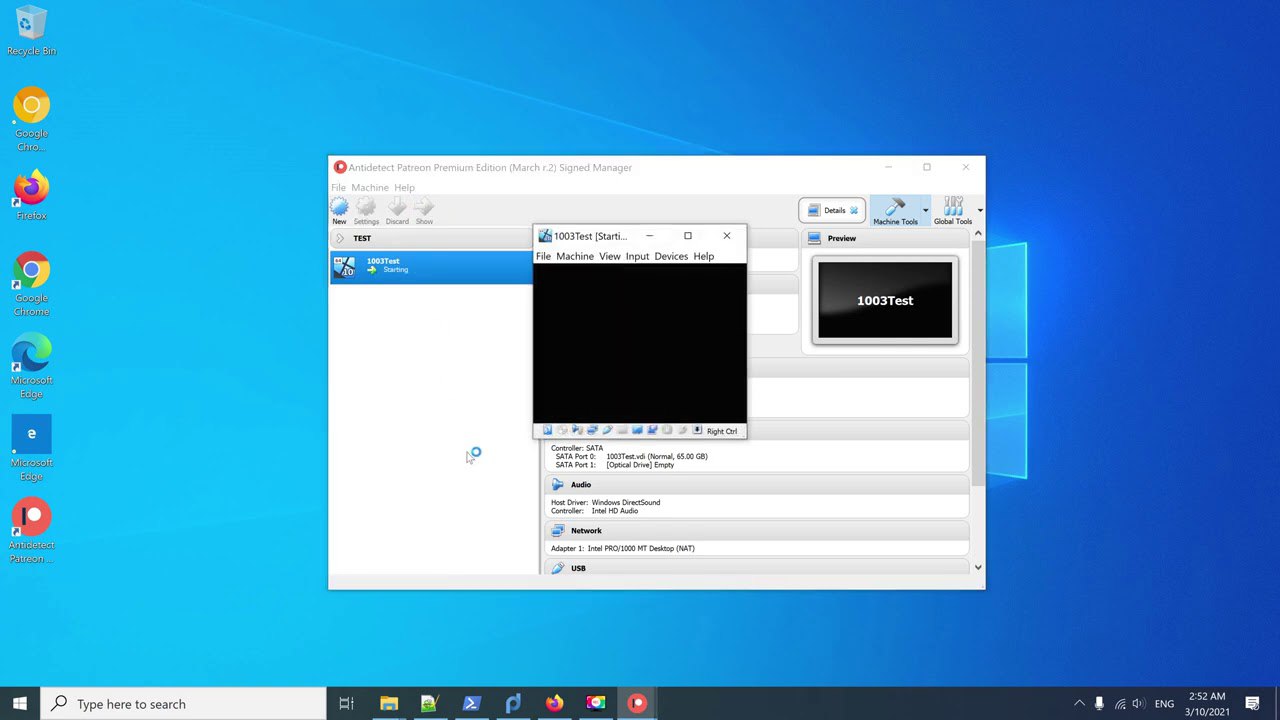Click the taskbar clock showing 2:52 AM

click(x=1207, y=704)
